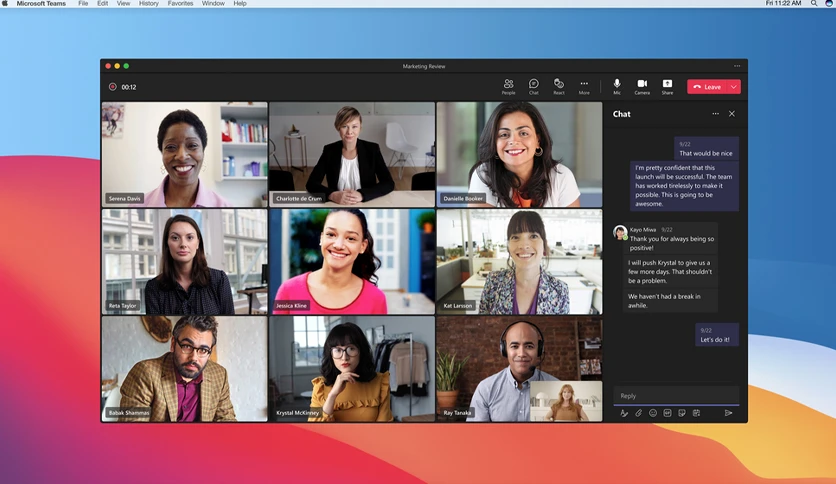Attach a file with paperclip icon

pyautogui.click(x=638, y=413)
